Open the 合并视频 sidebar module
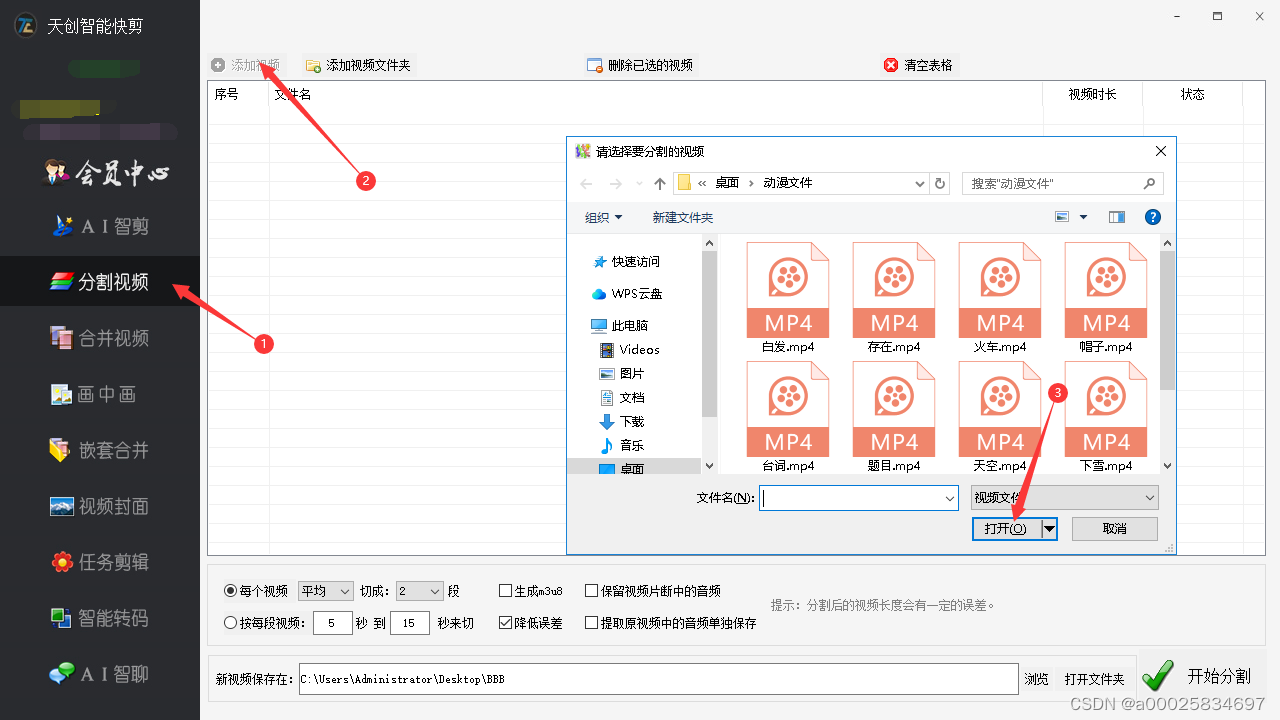This screenshot has width=1280, height=720. tap(100, 338)
